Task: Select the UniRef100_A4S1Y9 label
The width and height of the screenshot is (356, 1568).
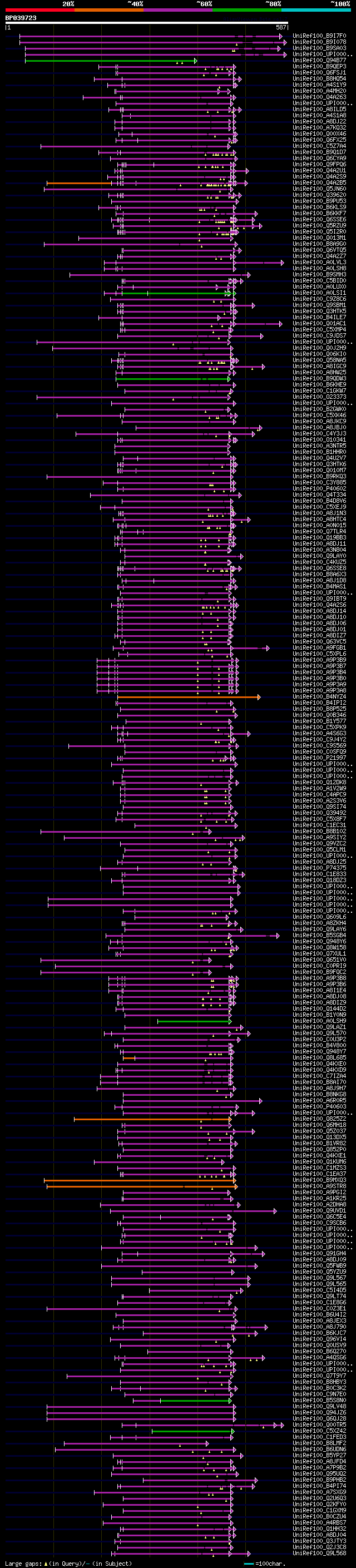Action: pyautogui.click(x=319, y=85)
